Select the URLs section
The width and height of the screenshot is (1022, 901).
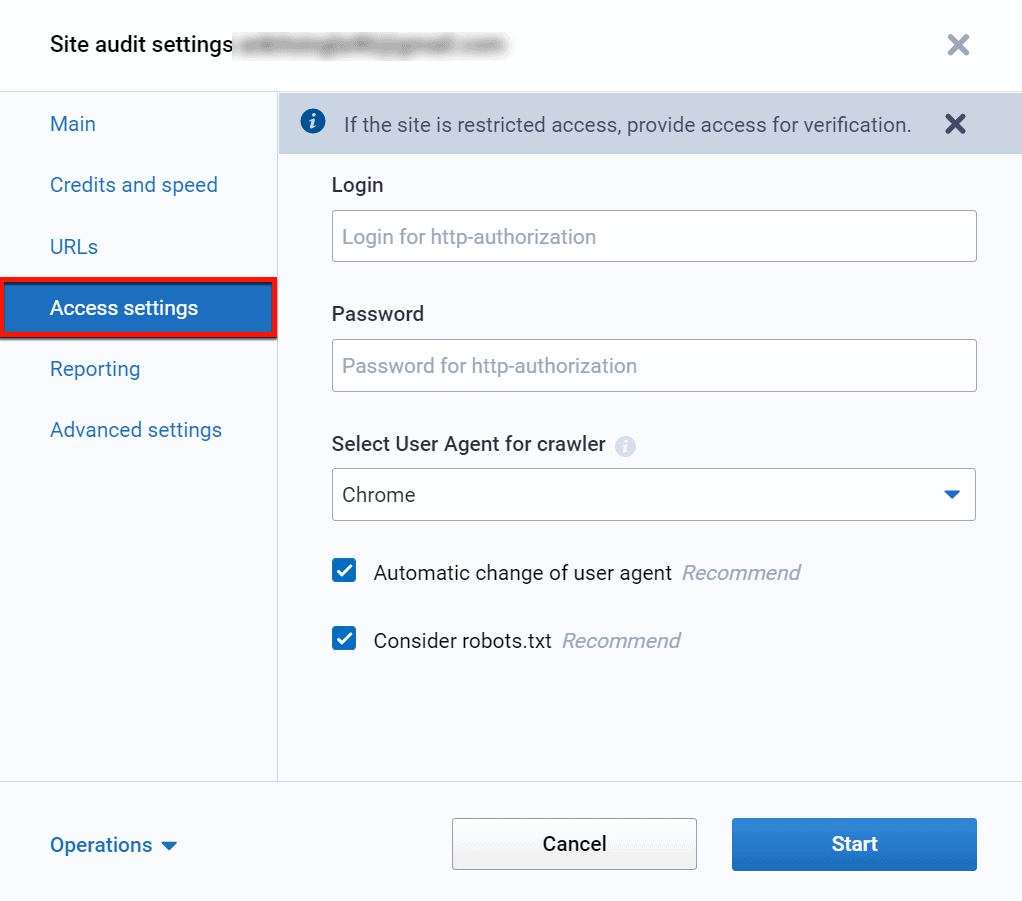click(x=73, y=247)
